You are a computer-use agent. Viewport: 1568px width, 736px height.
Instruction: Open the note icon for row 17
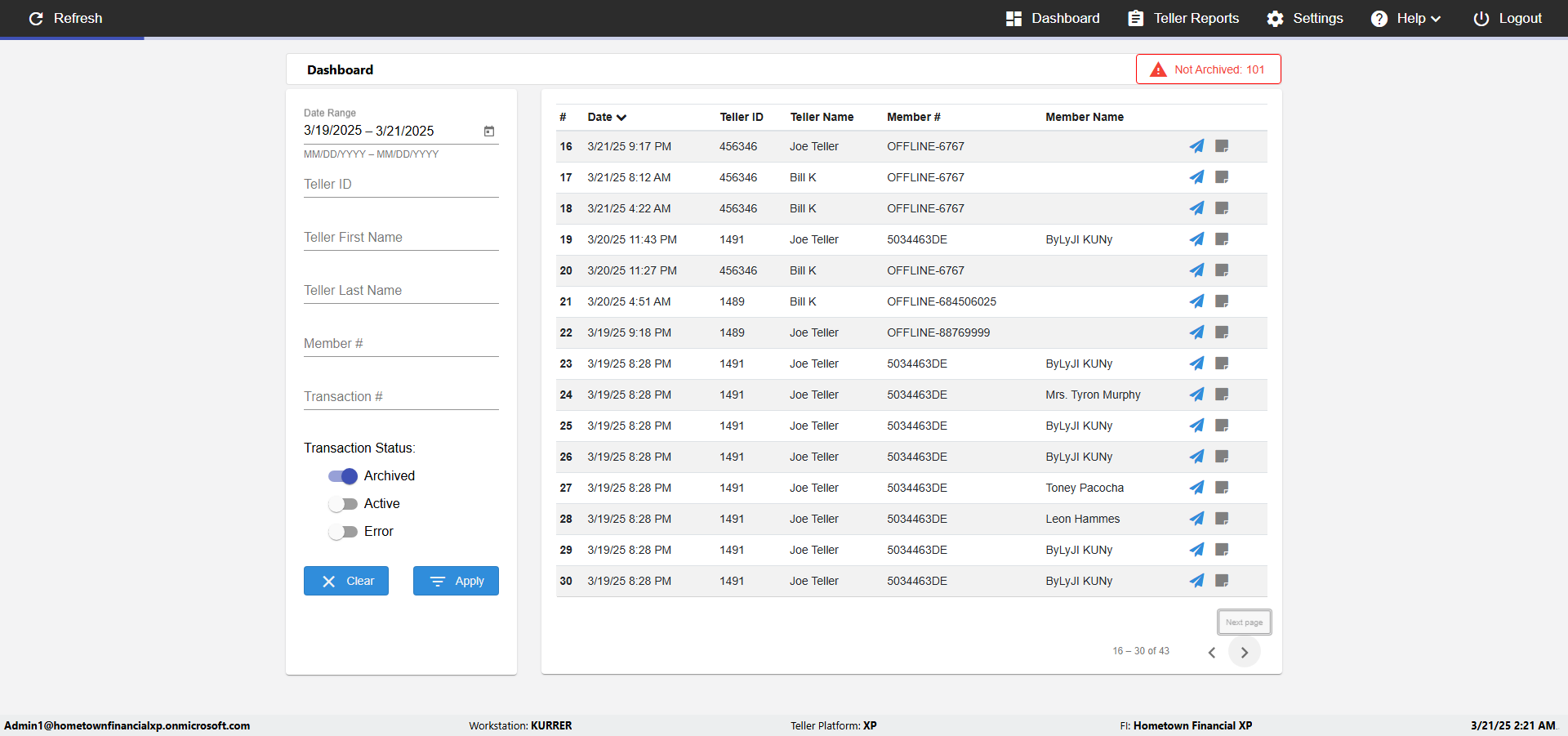1222,177
